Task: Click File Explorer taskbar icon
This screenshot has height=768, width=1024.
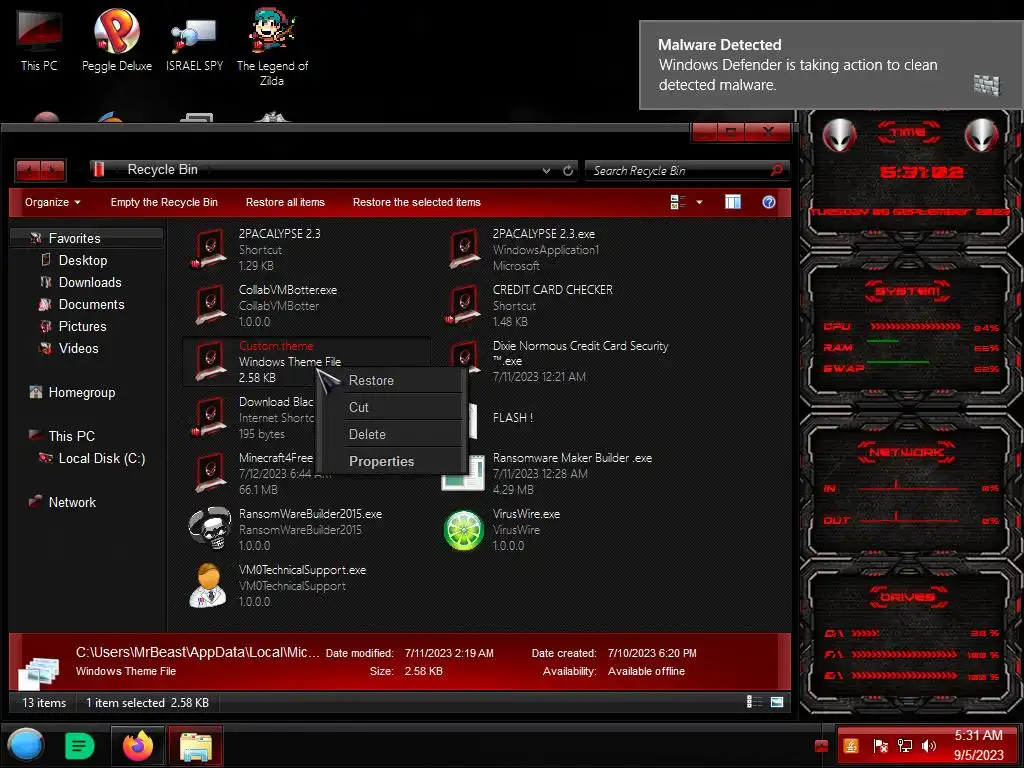Action: point(196,746)
